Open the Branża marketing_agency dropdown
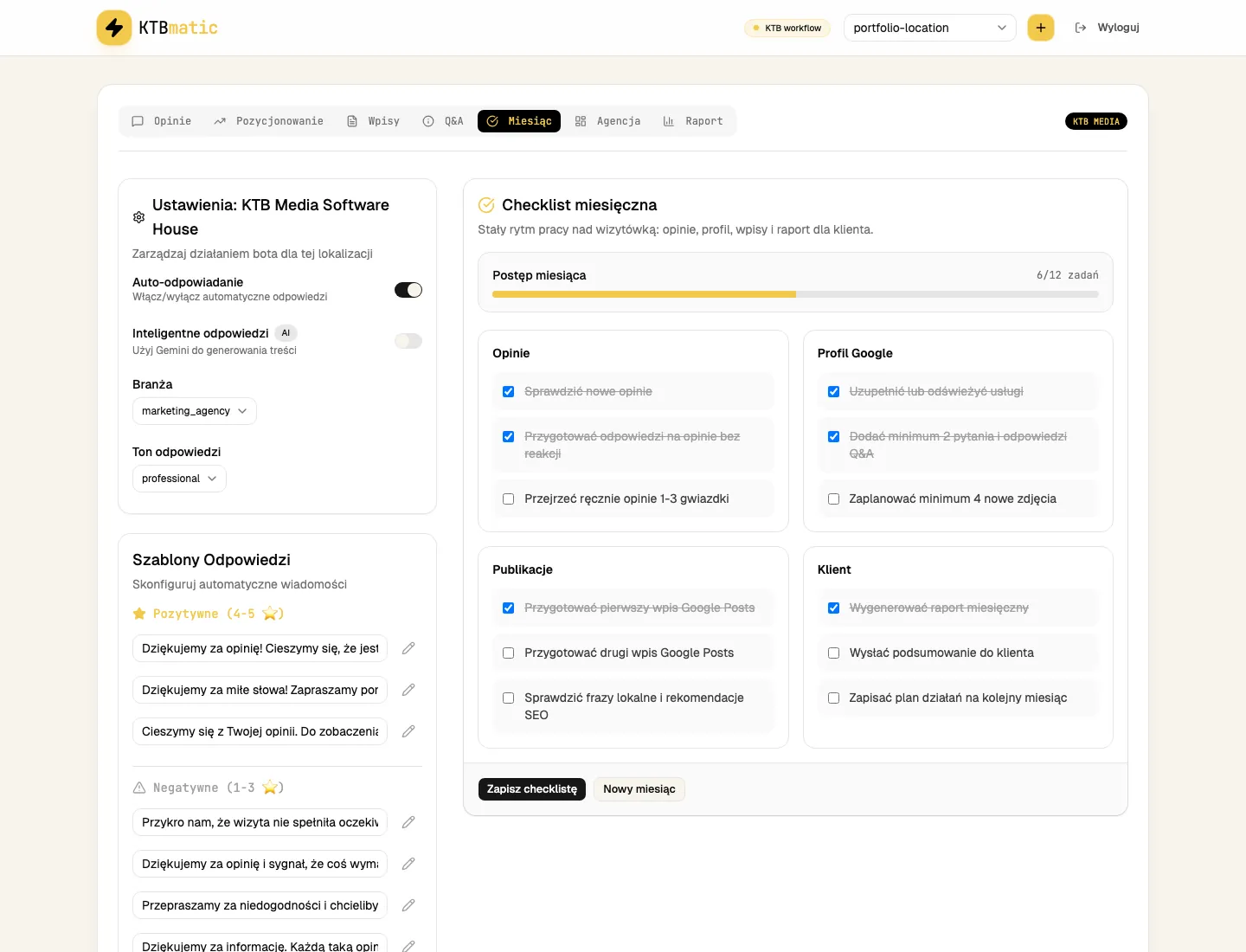Image resolution: width=1246 pixels, height=952 pixels. [x=195, y=411]
